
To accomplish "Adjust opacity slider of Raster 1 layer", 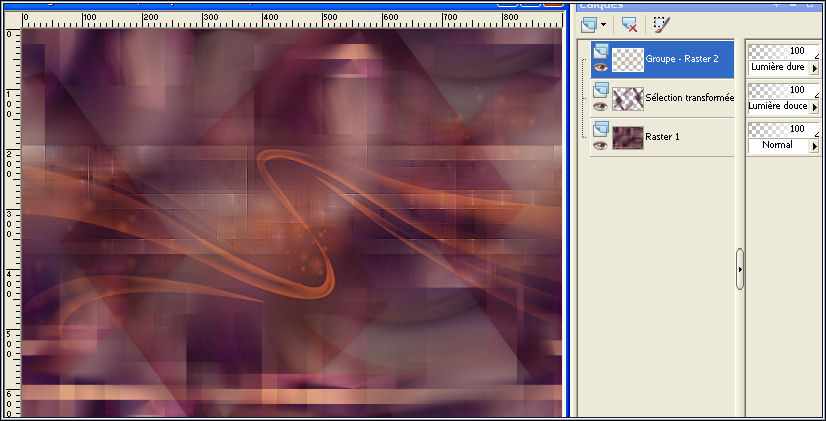I will [x=784, y=129].
